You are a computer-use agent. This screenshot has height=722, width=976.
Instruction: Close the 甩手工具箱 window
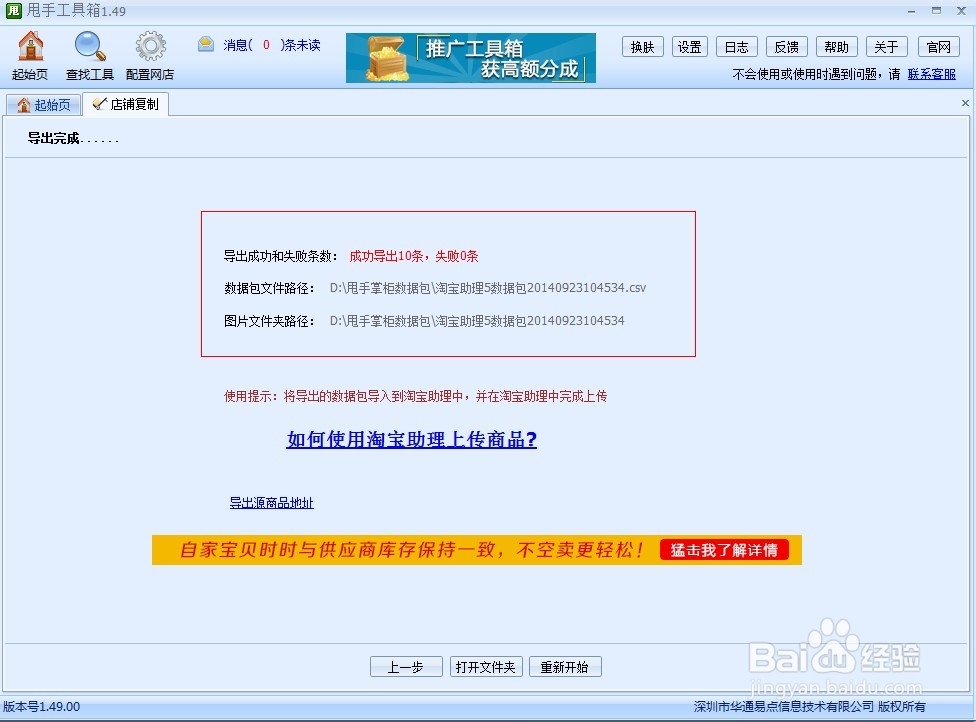(961, 11)
